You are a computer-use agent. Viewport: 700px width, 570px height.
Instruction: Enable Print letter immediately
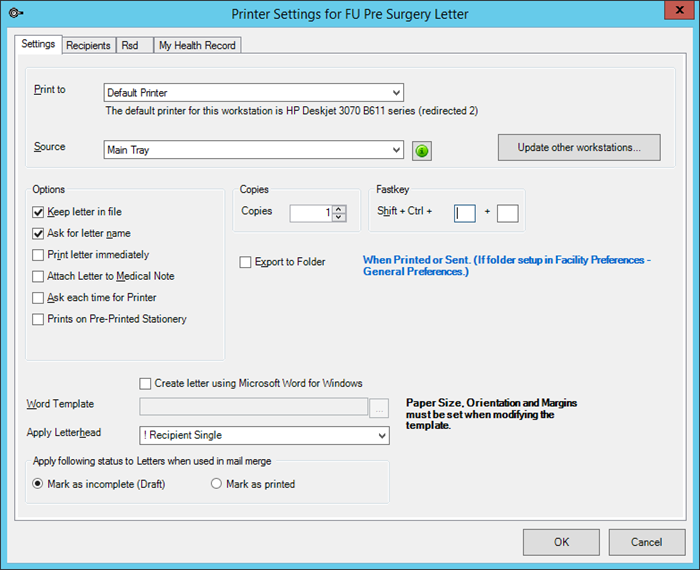[38, 255]
